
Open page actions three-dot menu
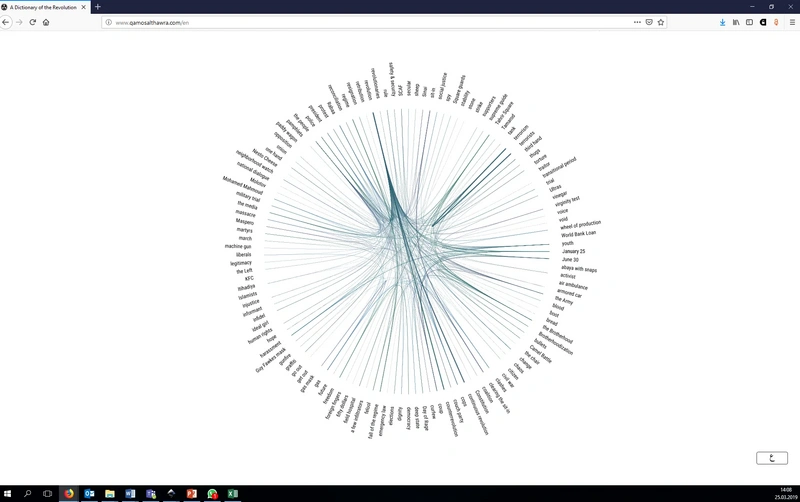tap(637, 22)
